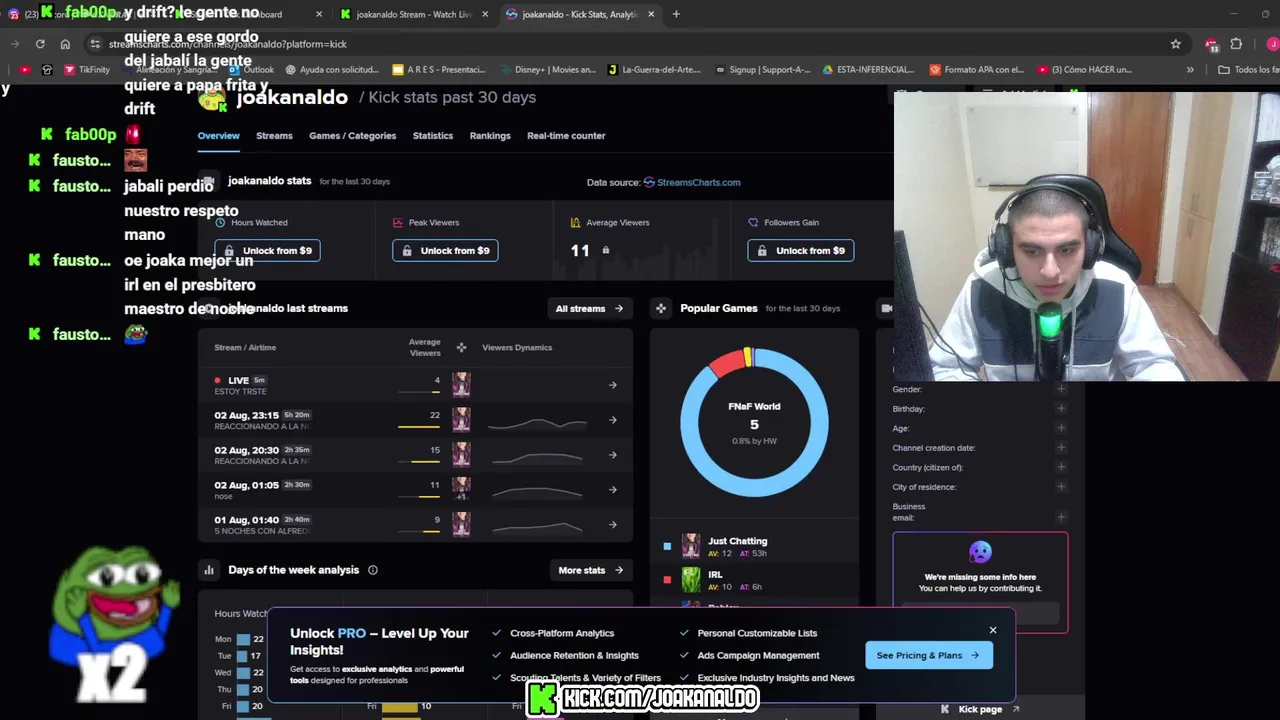Click the Popular Games section icon
This screenshot has height=720, width=1280.
(661, 308)
